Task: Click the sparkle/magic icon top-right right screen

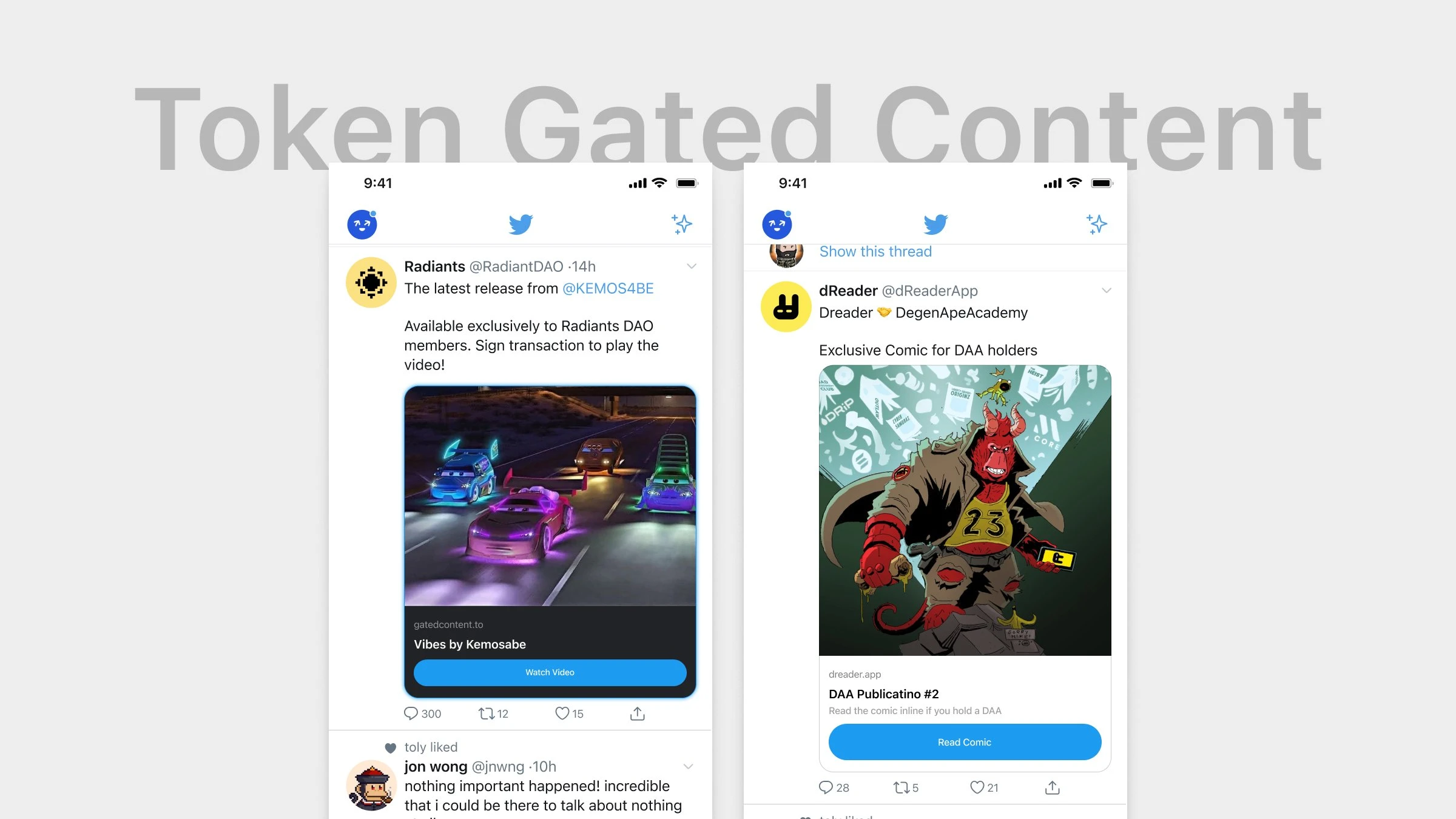Action: [x=1096, y=224]
